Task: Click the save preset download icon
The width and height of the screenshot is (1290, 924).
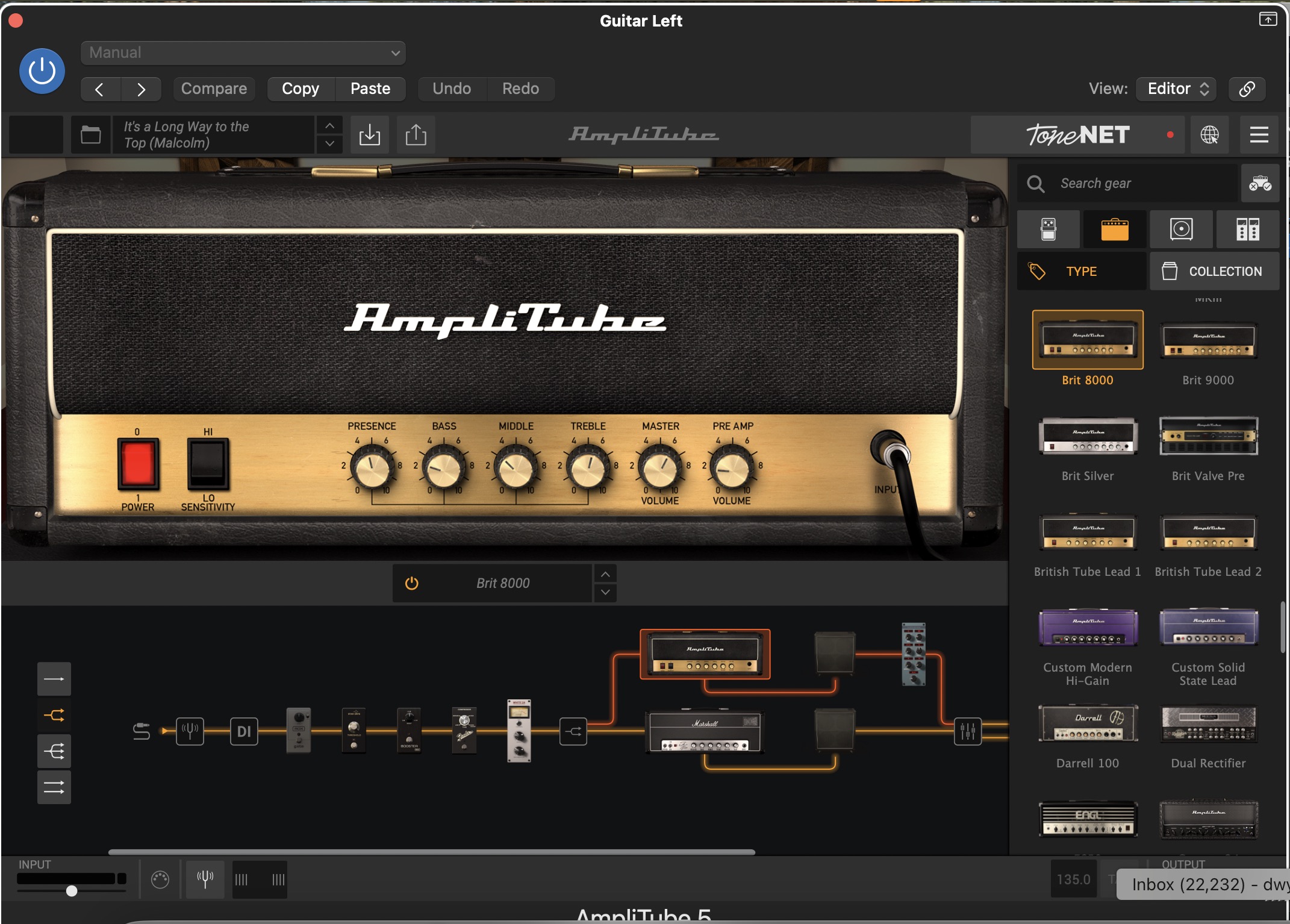Action: point(370,134)
